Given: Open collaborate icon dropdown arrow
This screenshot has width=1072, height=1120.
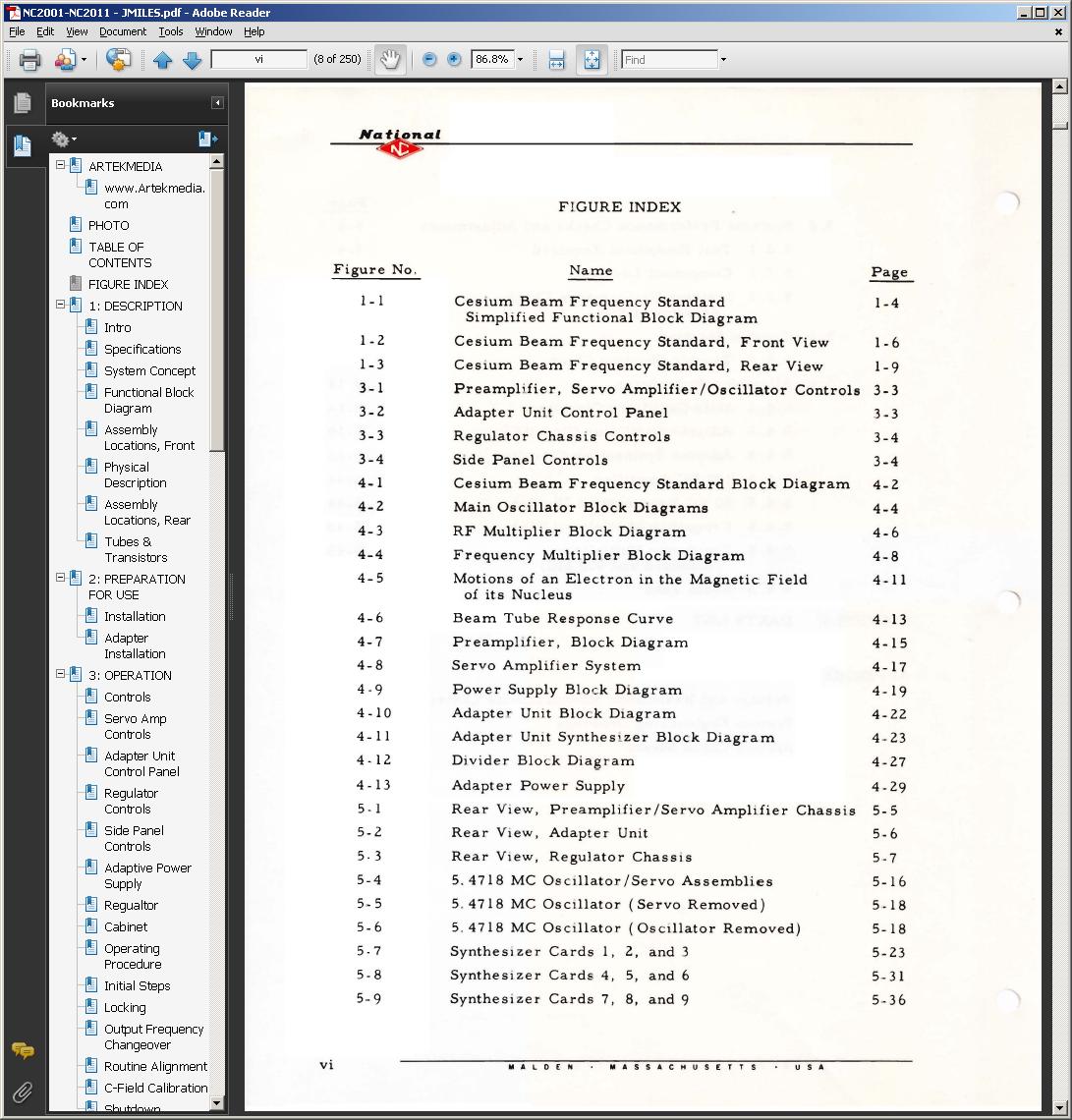Looking at the screenshot, I should [84, 60].
